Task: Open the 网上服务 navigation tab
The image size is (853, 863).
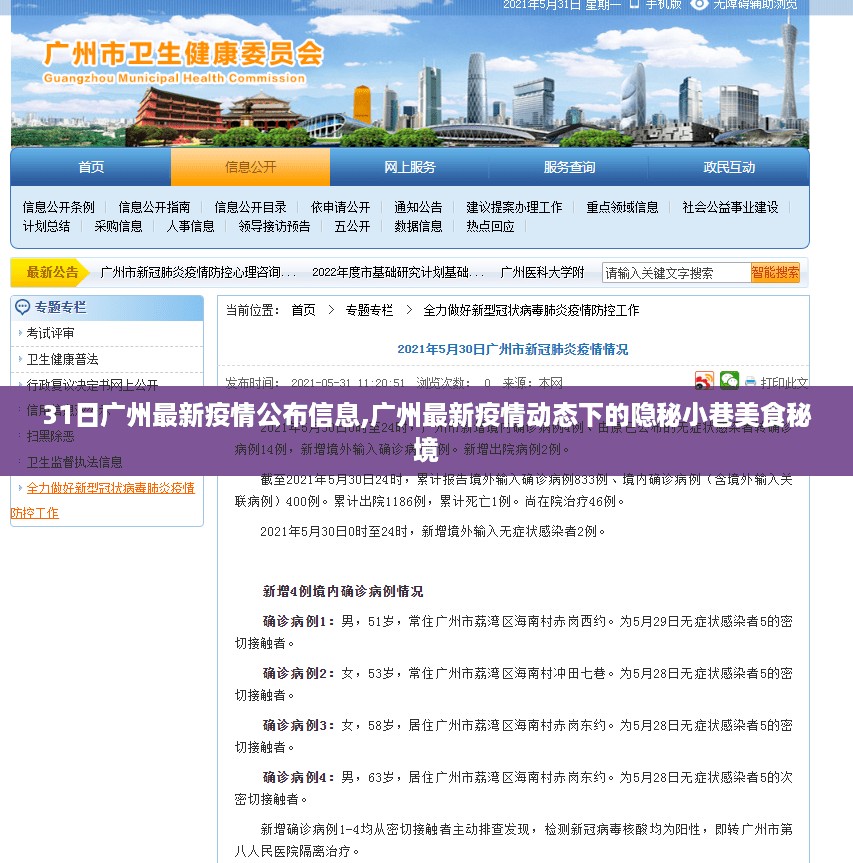Action: [410, 167]
